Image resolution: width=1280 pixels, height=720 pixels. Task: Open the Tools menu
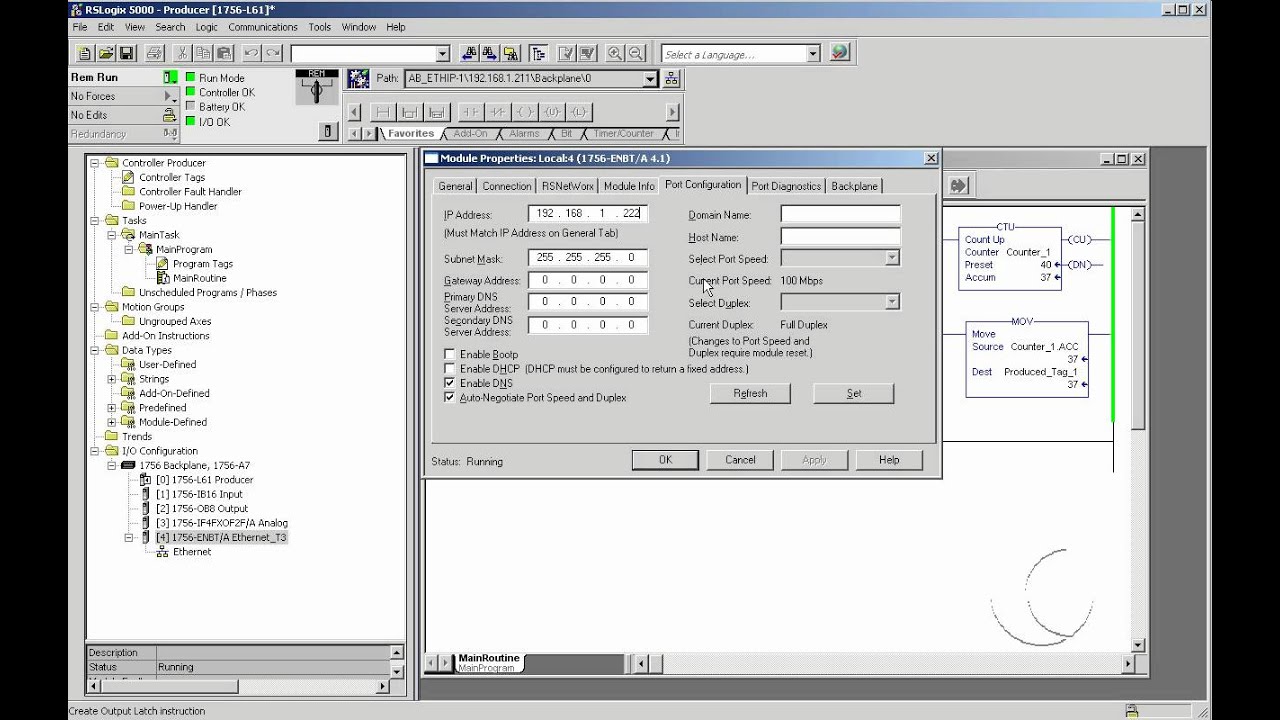pos(320,27)
